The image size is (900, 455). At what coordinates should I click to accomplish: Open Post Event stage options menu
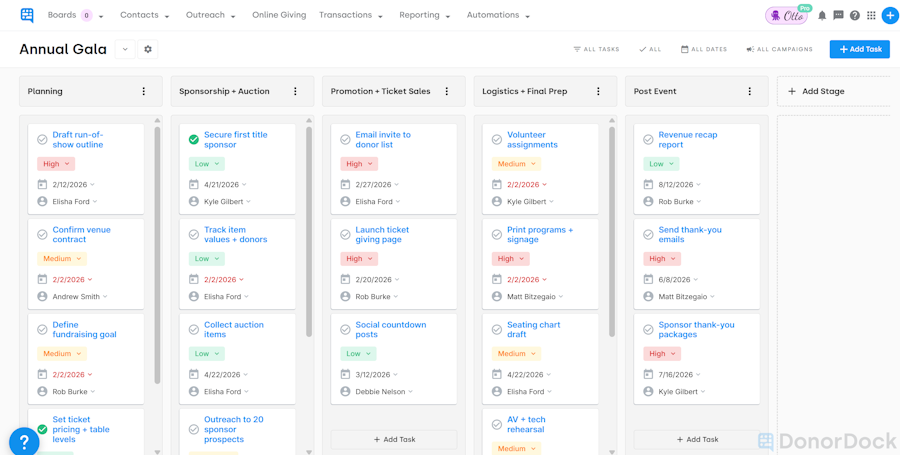[x=750, y=91]
